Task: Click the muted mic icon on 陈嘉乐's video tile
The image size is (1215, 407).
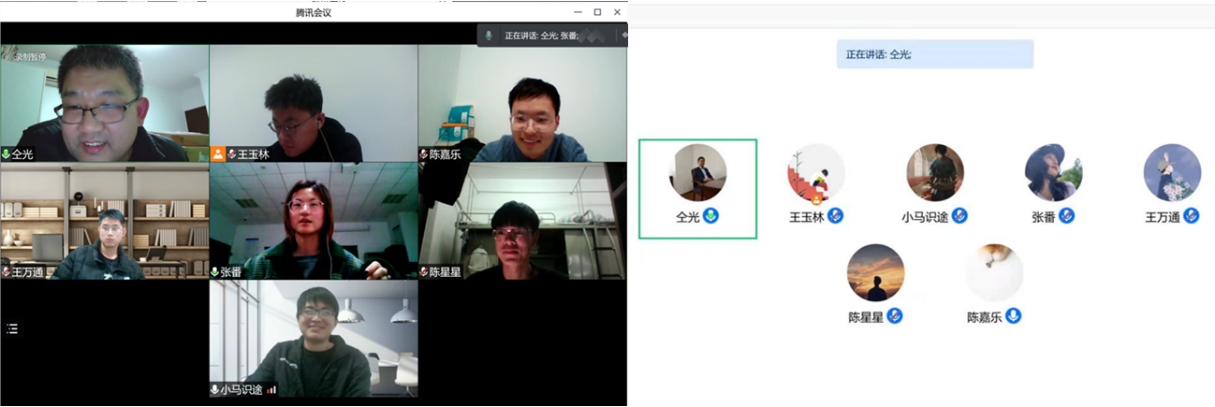Action: click(424, 155)
